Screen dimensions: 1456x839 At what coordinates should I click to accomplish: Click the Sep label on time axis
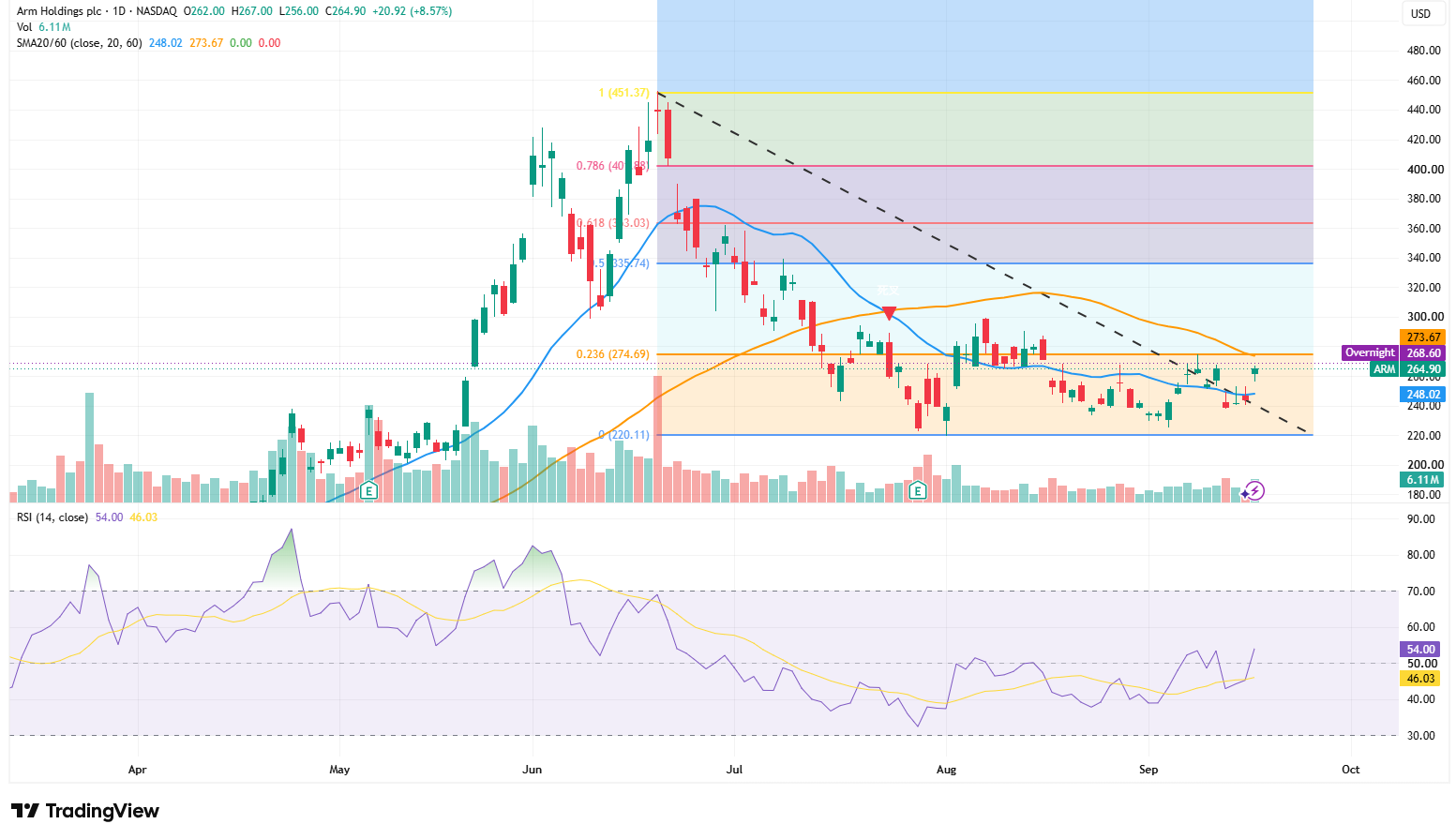pos(1148,770)
